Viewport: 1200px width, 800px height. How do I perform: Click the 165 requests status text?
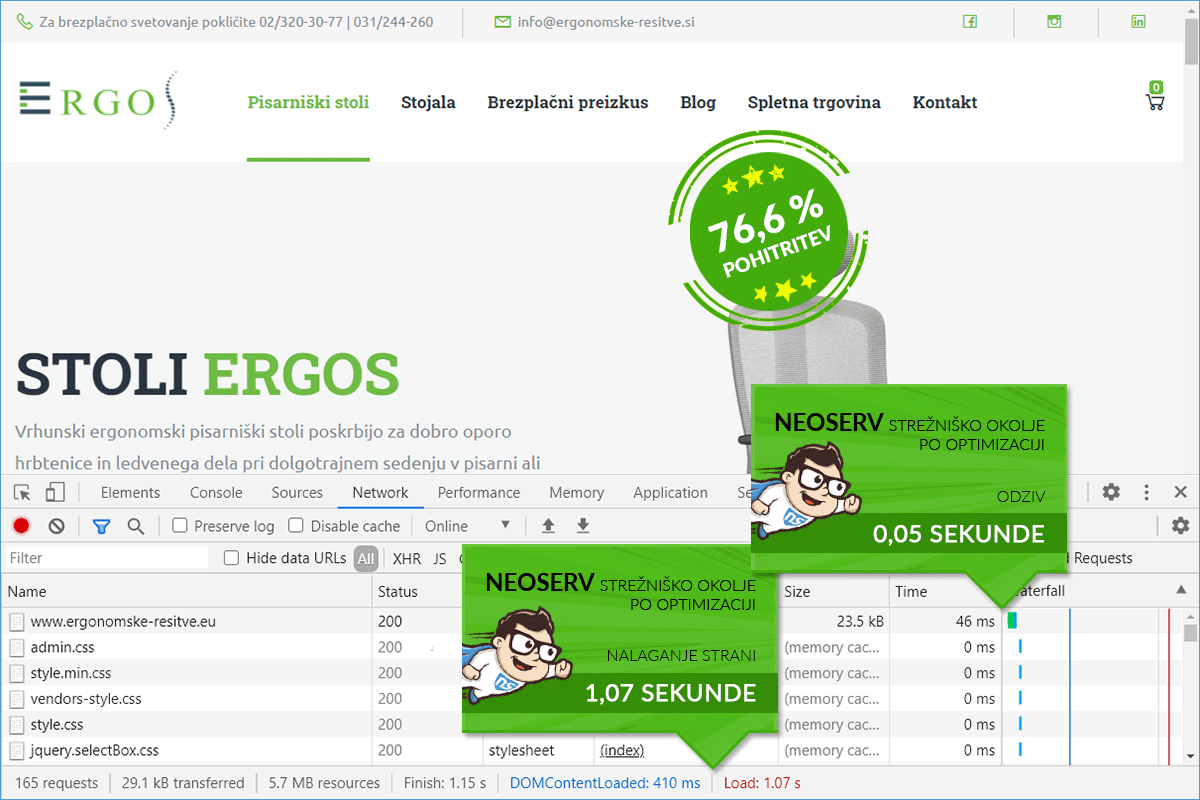coord(57,783)
